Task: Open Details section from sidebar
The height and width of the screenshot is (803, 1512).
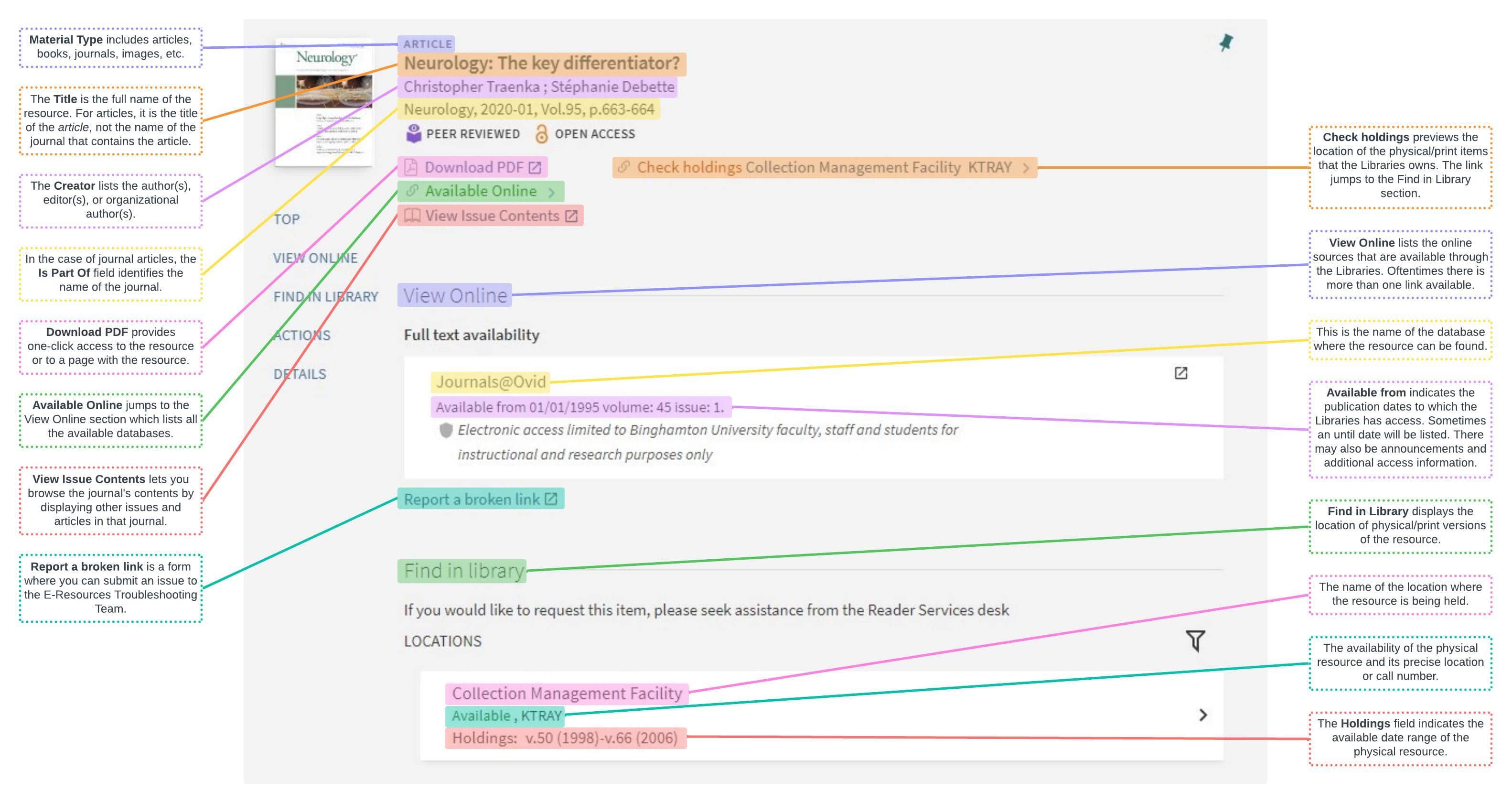Action: 300,374
